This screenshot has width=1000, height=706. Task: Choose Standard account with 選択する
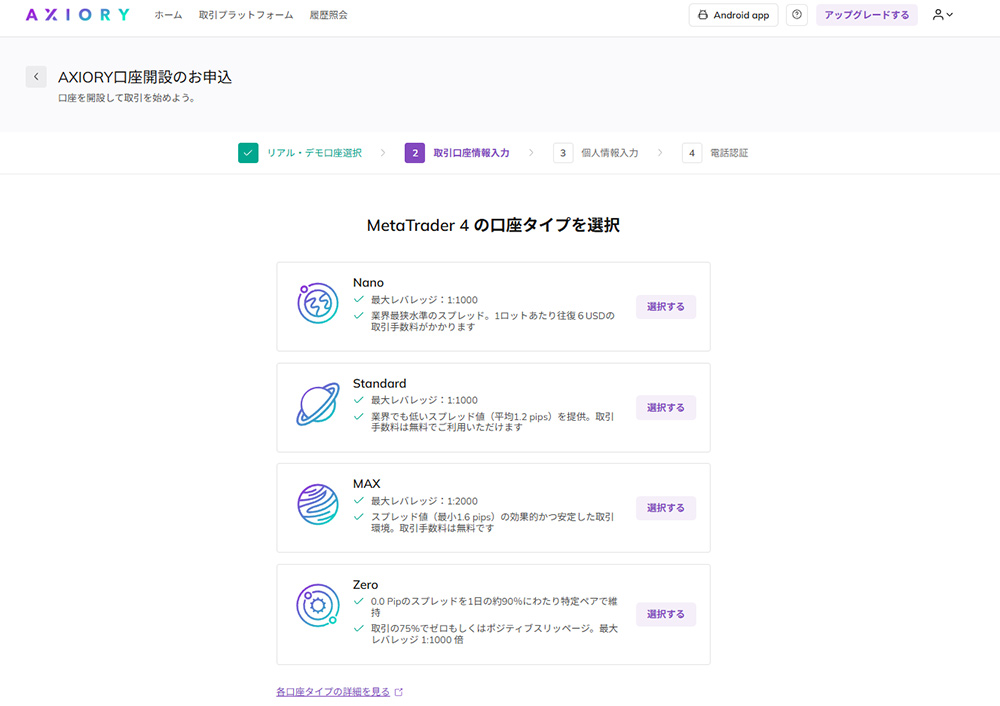click(x=666, y=408)
